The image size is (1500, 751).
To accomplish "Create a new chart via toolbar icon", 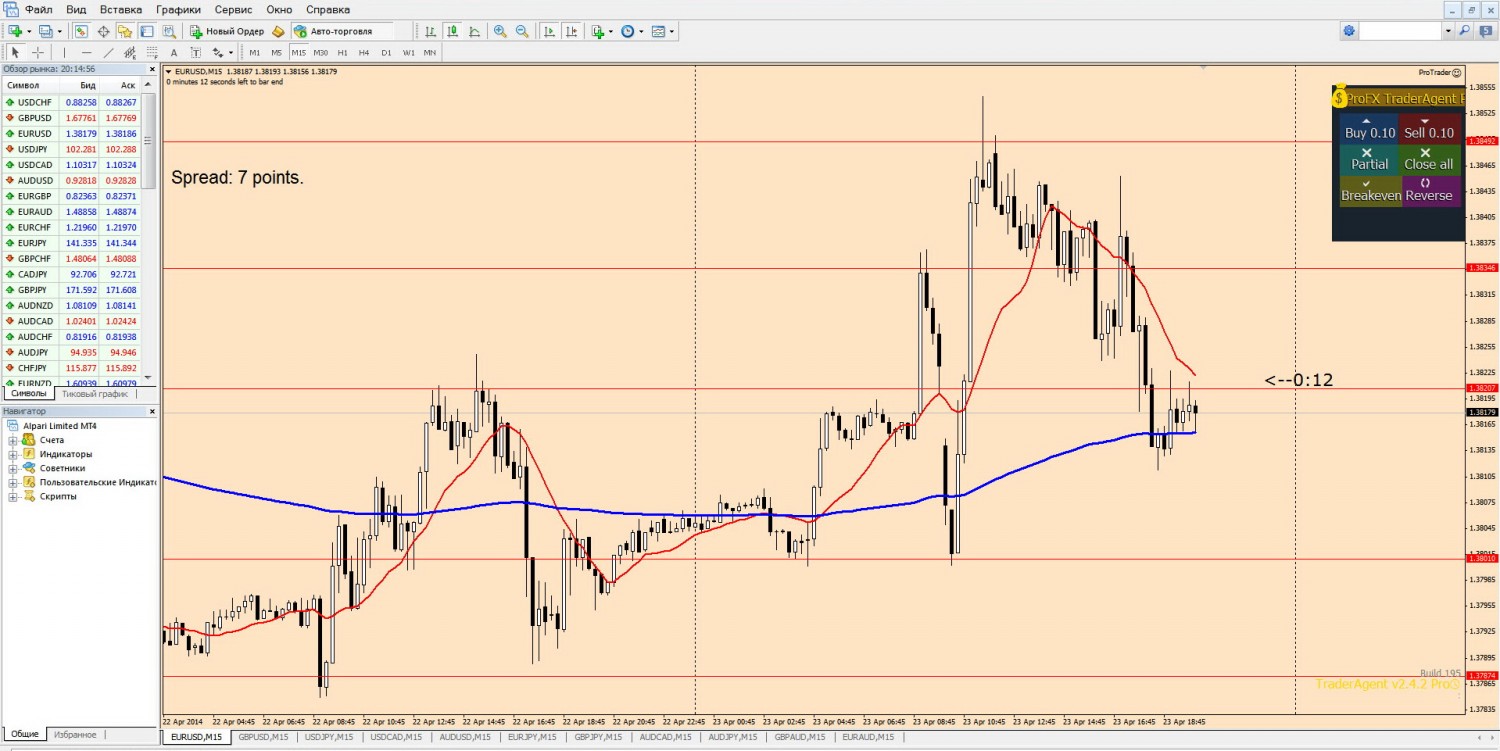I will [x=15, y=31].
